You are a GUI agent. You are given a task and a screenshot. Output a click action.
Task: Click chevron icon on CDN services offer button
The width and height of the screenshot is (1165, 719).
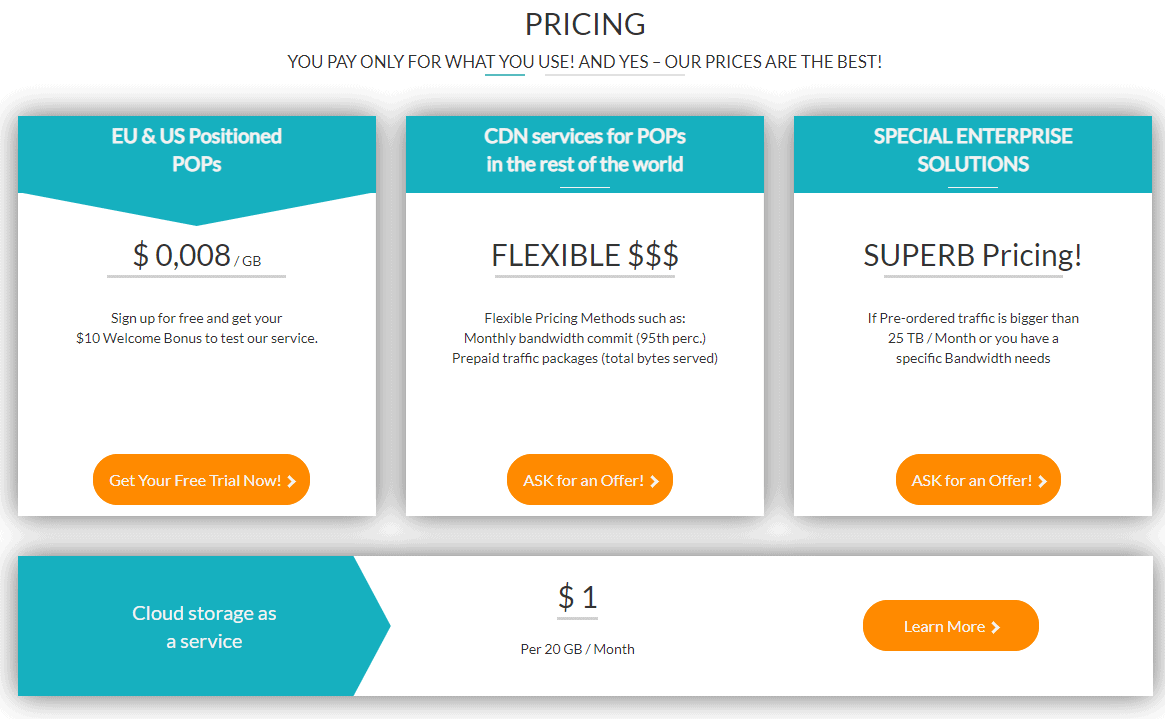point(655,481)
